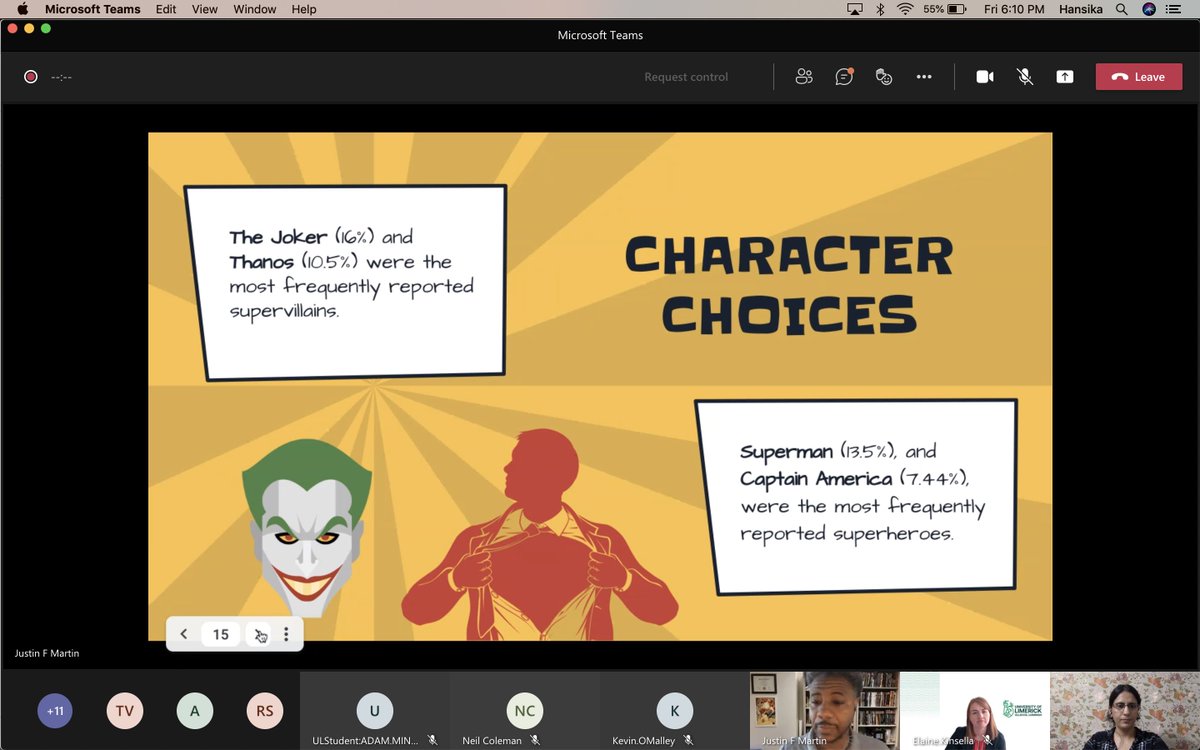
Task: Click the Superman superheroes text box
Action: [x=856, y=496]
